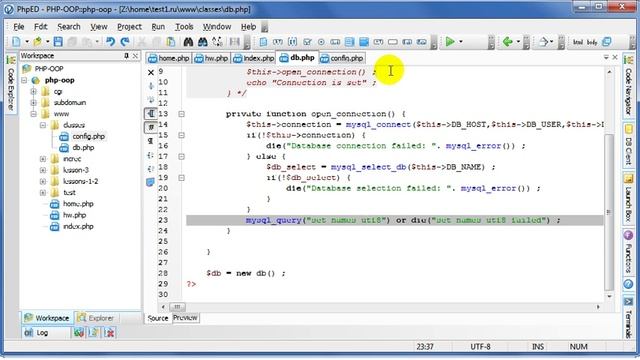
Task: Open the DB Client side panel
Action: pyautogui.click(x=628, y=144)
